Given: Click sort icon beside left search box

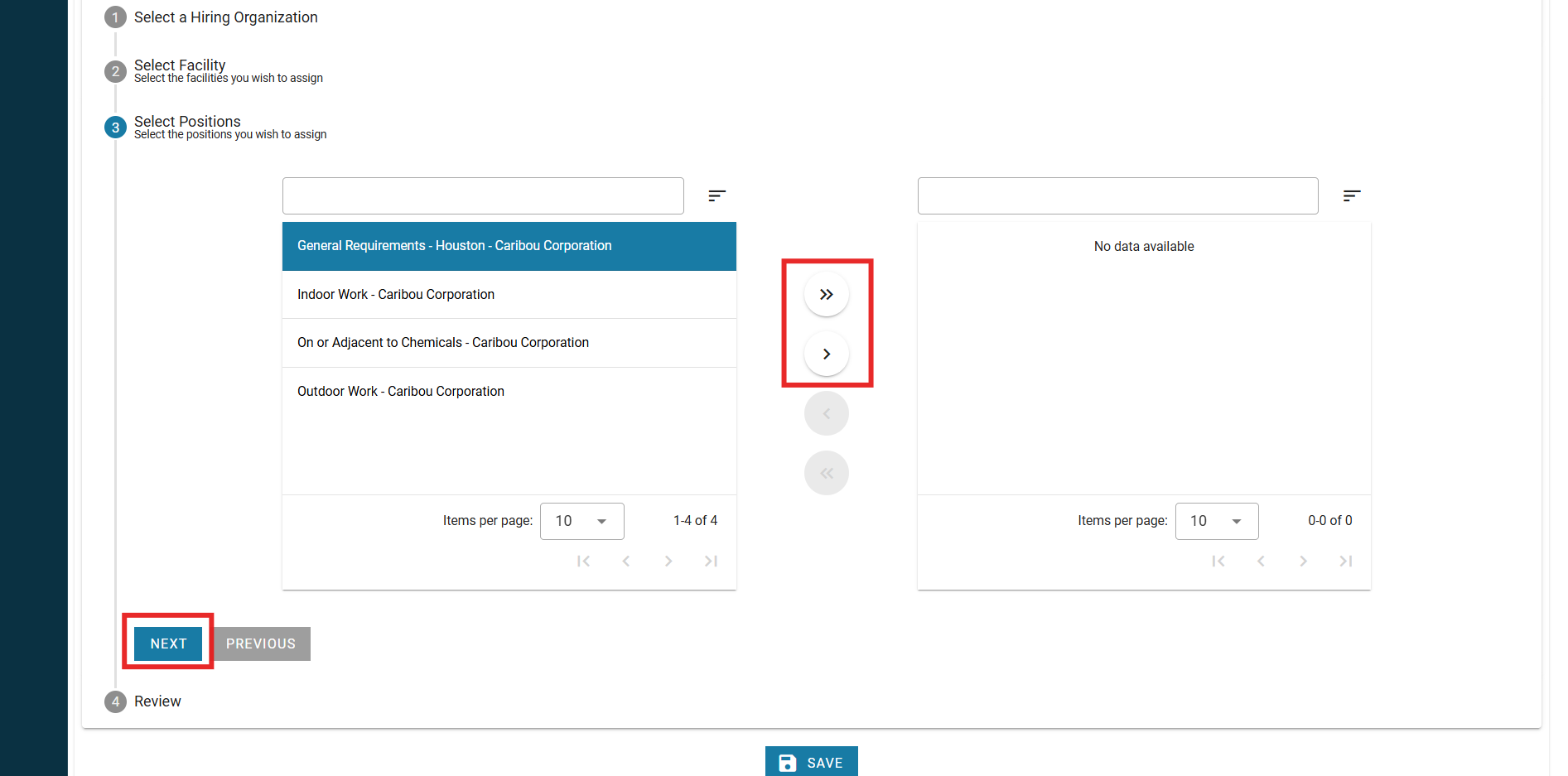Looking at the screenshot, I should [x=716, y=196].
